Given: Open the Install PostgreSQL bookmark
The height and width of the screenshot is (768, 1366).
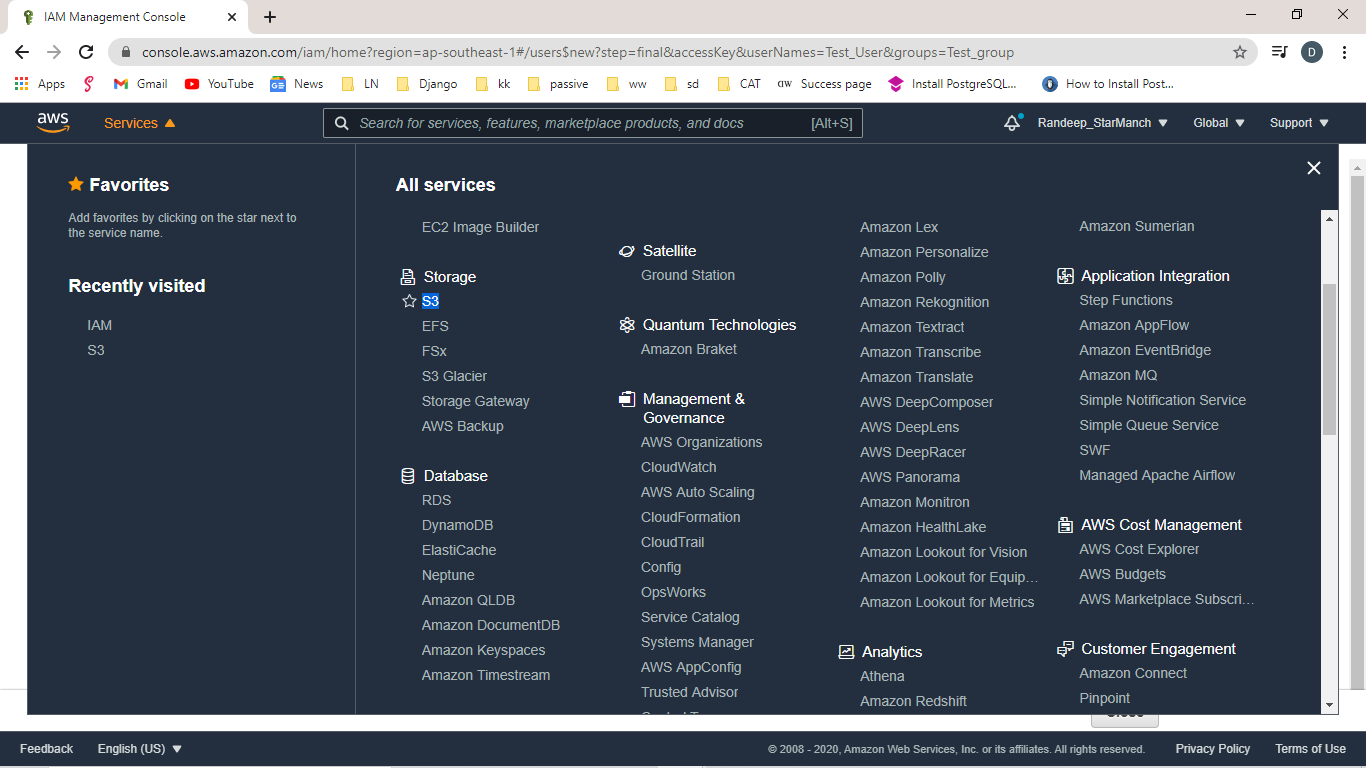Looking at the screenshot, I should click(952, 84).
